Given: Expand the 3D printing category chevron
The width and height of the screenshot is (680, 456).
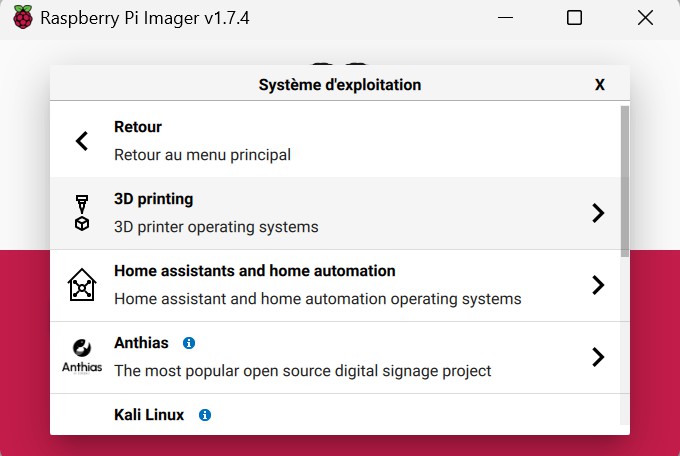Looking at the screenshot, I should click(x=598, y=213).
